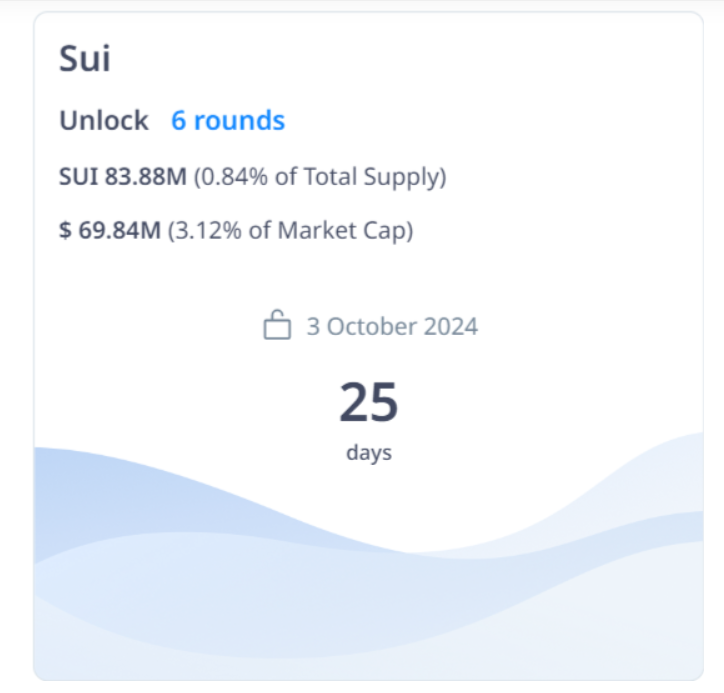This screenshot has height=693, width=724.
Task: Click the Sui card title
Action: [x=85, y=58]
